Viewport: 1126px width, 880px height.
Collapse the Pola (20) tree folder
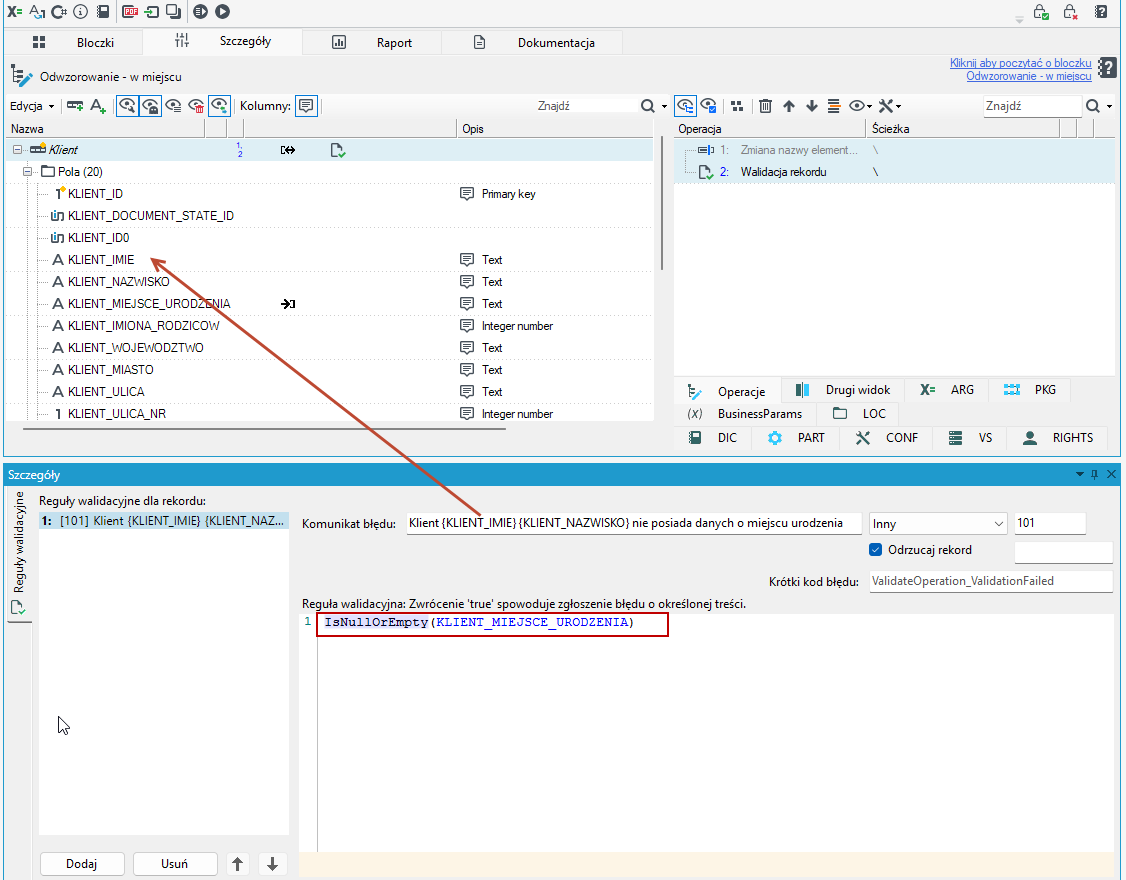(27, 172)
